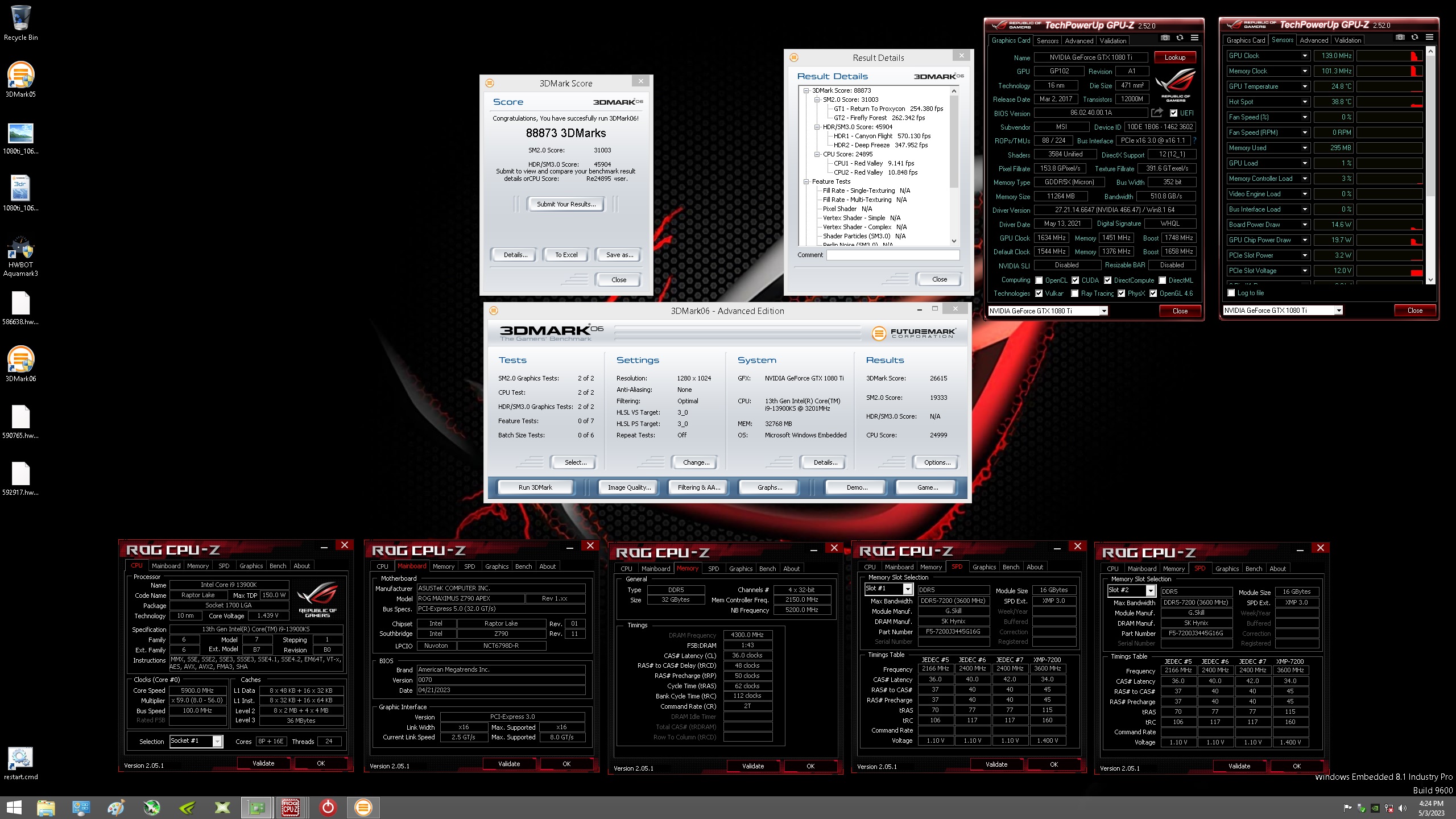1456x819 pixels.
Task: Select the 592917.hw... file on desktop
Action: [20, 478]
